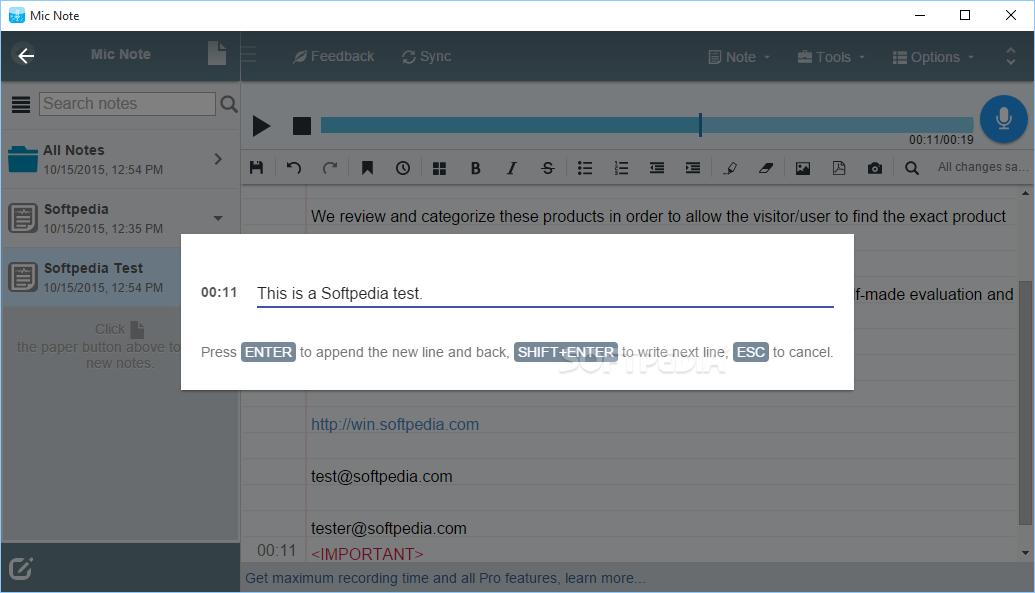Viewport: 1035px width, 593px height.
Task: Click the scrollbar up arrow of the note
Action: click(x=1025, y=193)
